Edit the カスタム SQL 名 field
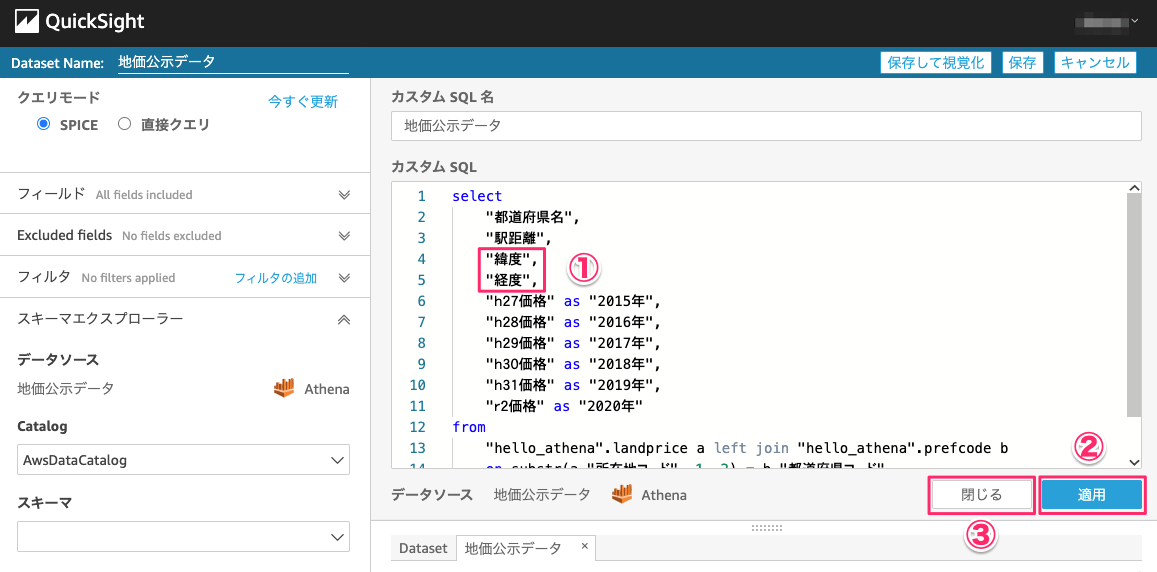 766,125
